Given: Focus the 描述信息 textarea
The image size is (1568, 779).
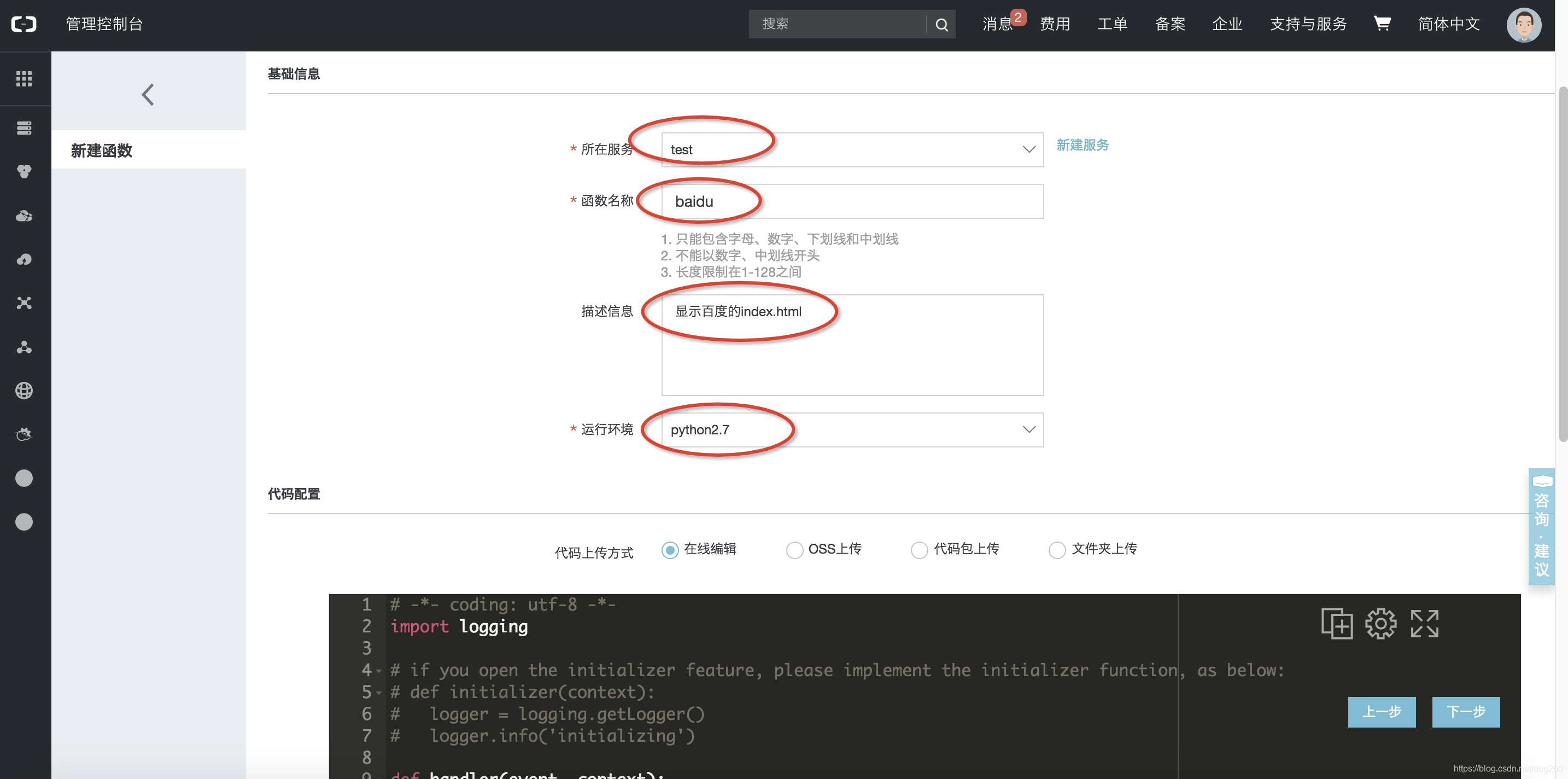Looking at the screenshot, I should click(852, 345).
